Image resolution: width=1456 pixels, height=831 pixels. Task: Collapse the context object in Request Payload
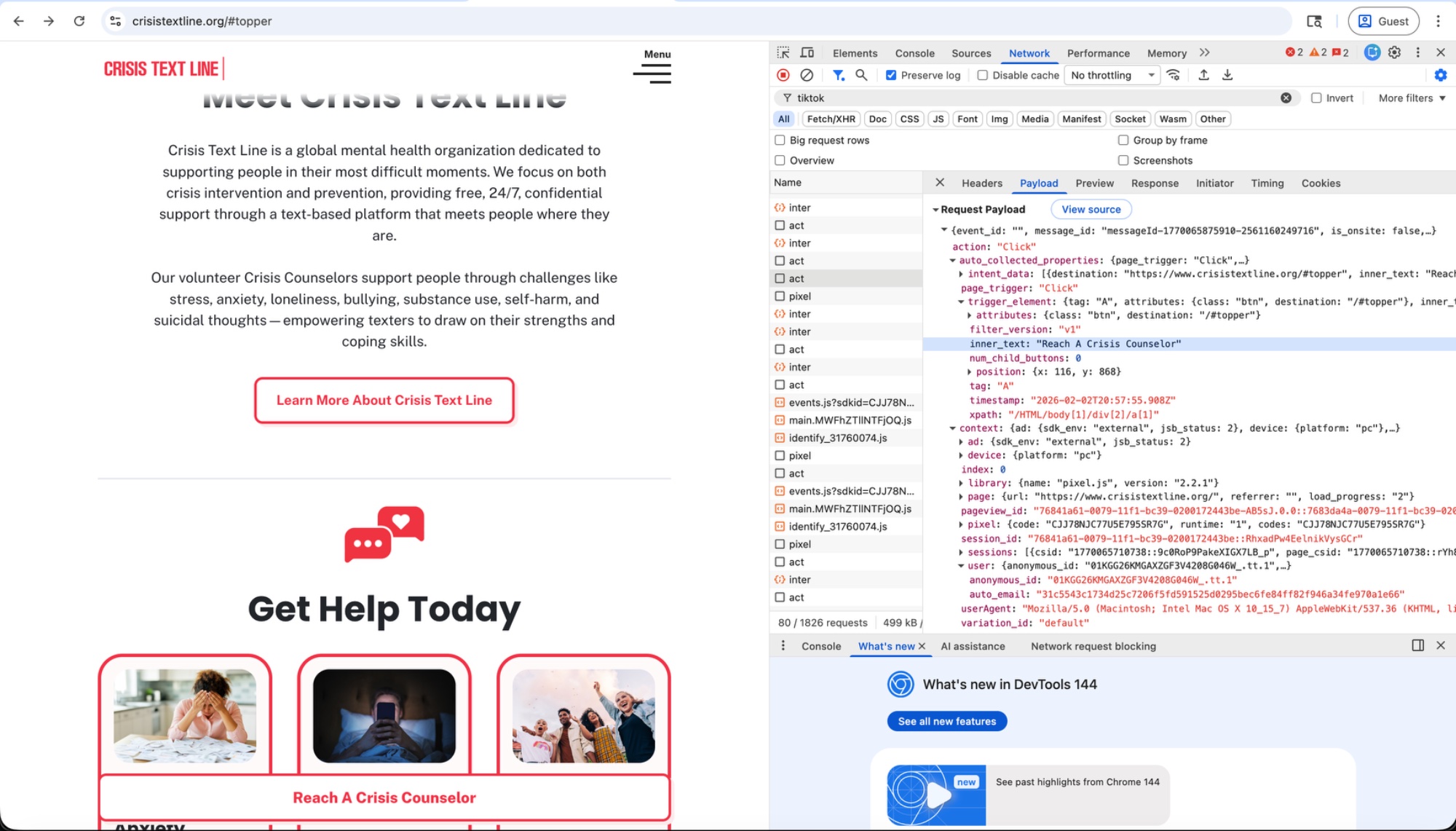(953, 428)
